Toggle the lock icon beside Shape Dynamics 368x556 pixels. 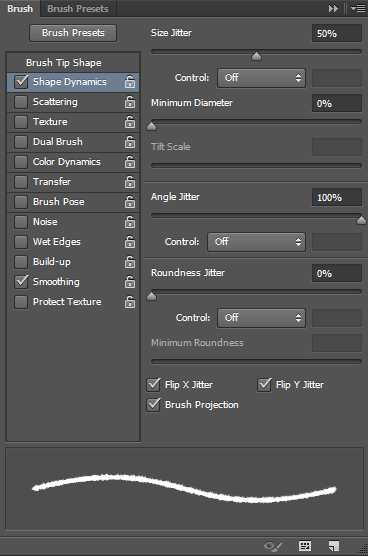(130, 82)
